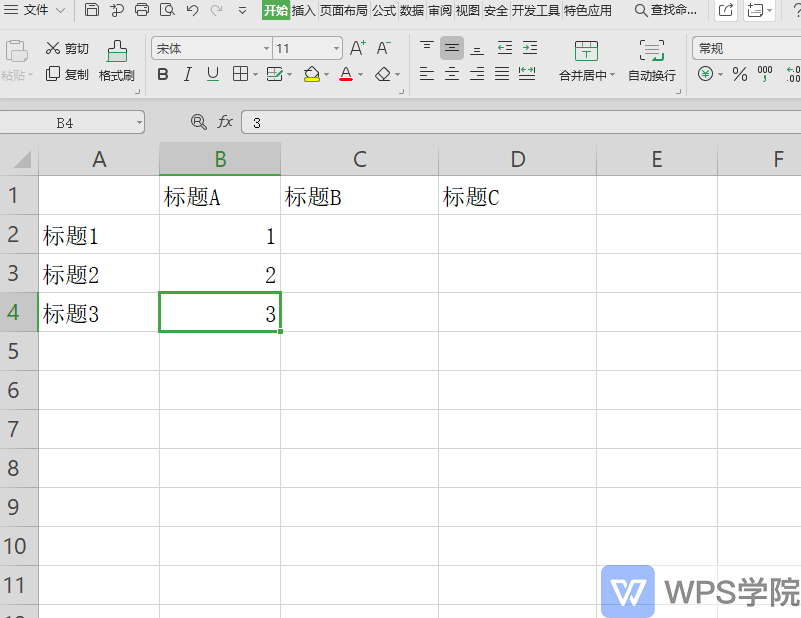Align text to middle vertically
The width and height of the screenshot is (801, 618).
(x=452, y=48)
